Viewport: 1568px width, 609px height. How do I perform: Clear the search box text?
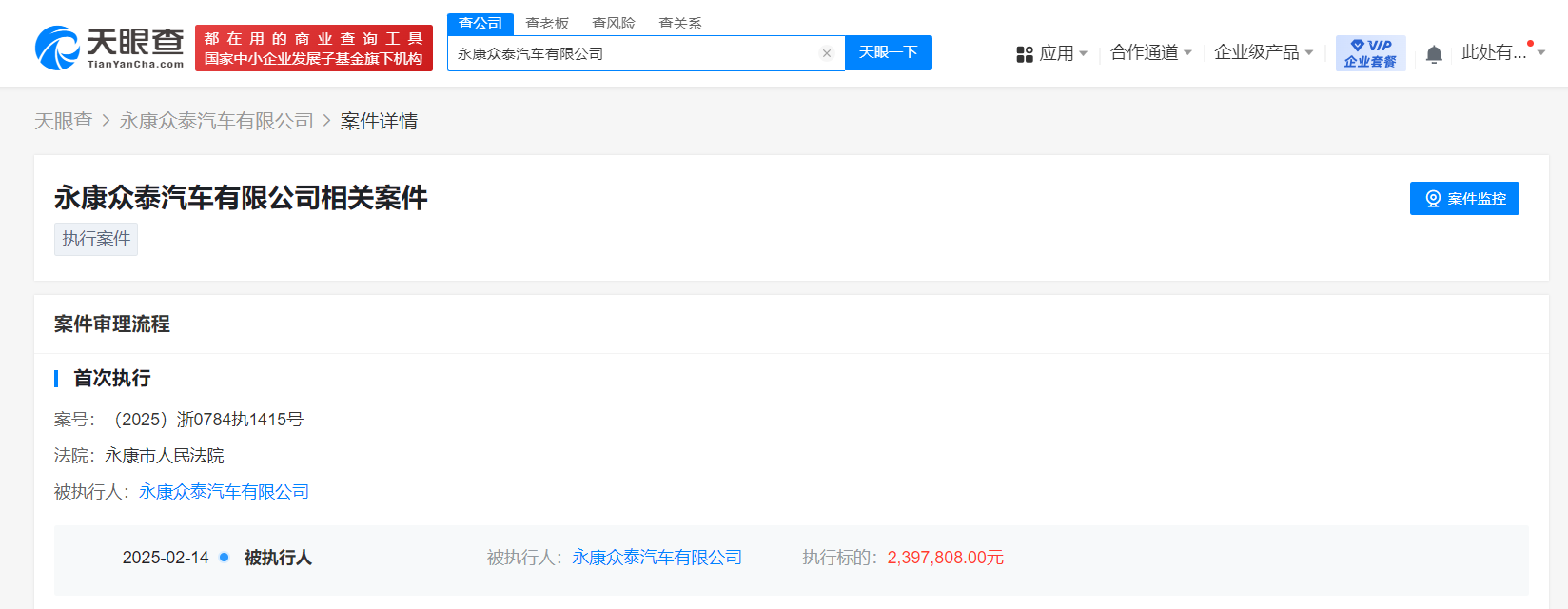pyautogui.click(x=827, y=53)
